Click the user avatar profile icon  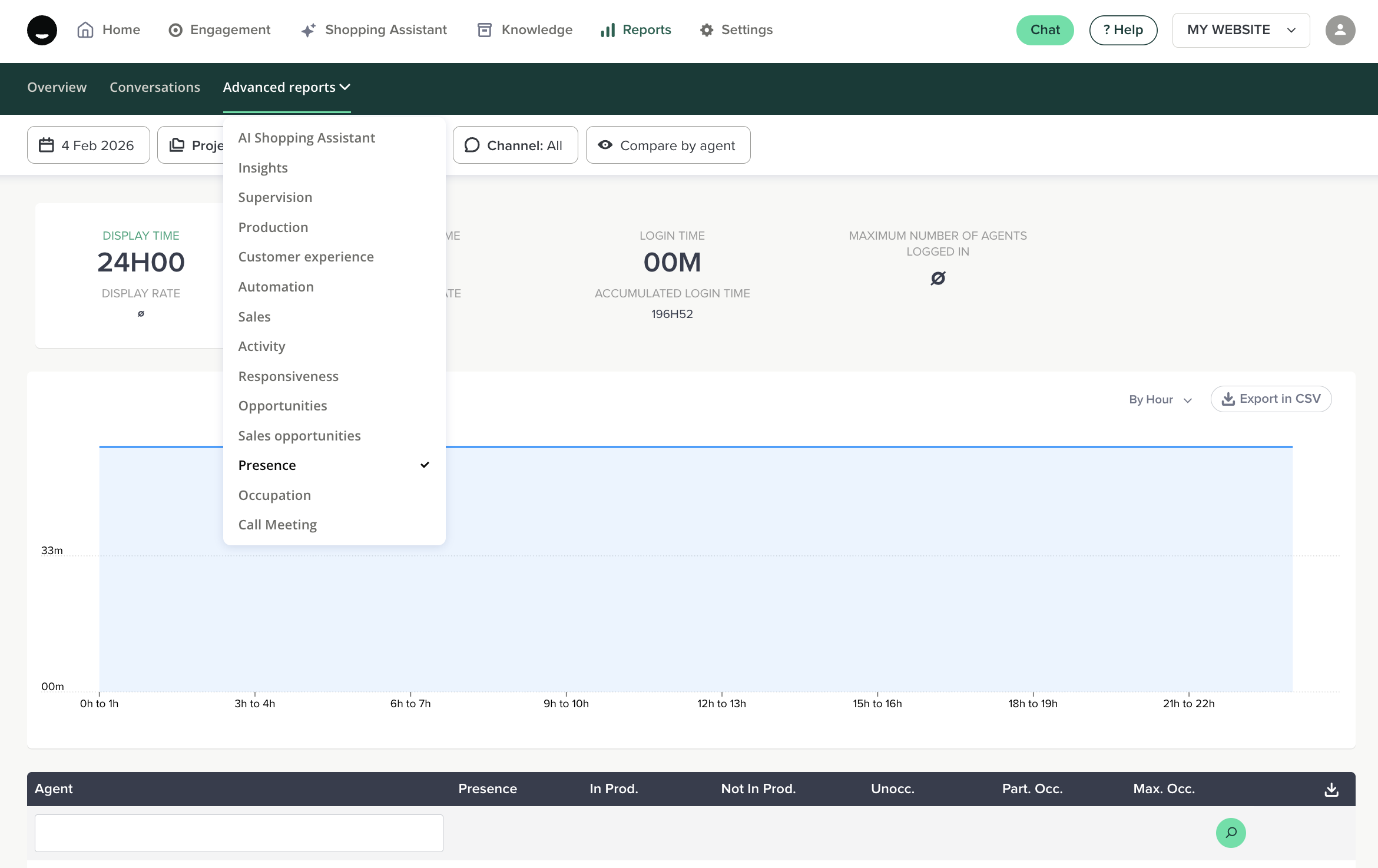(x=1340, y=30)
